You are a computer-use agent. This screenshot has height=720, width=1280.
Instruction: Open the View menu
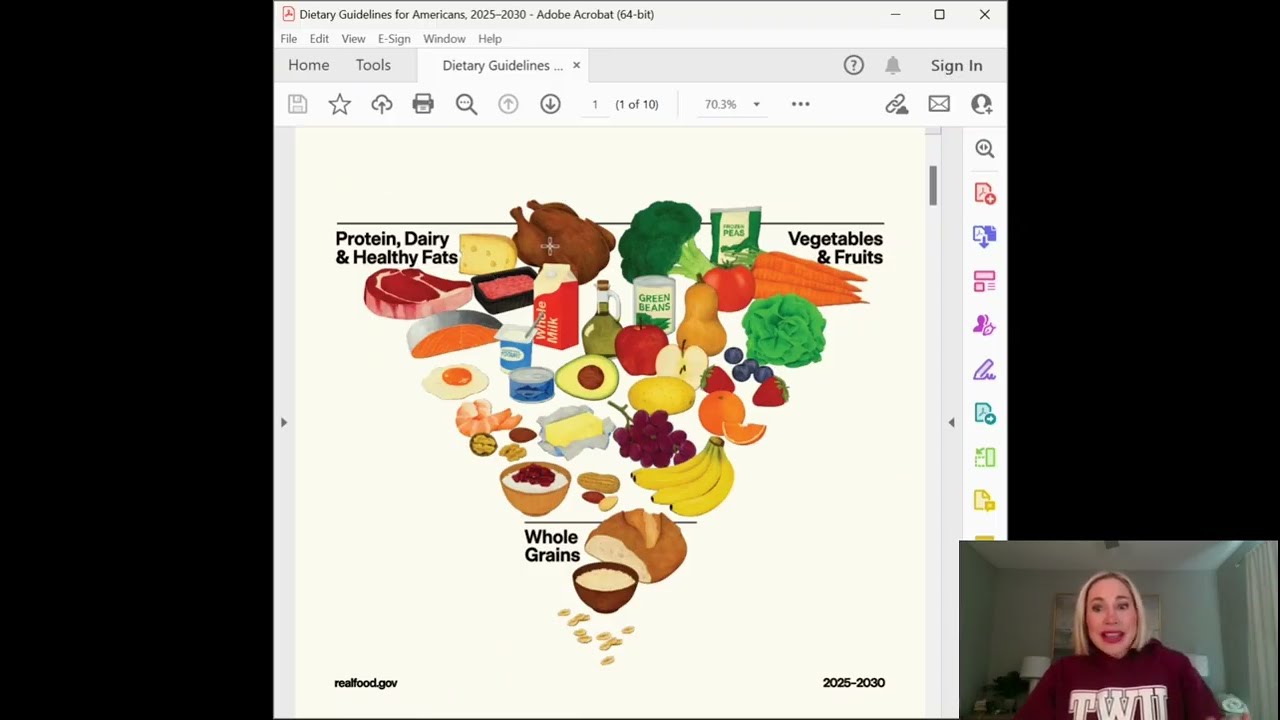point(353,39)
